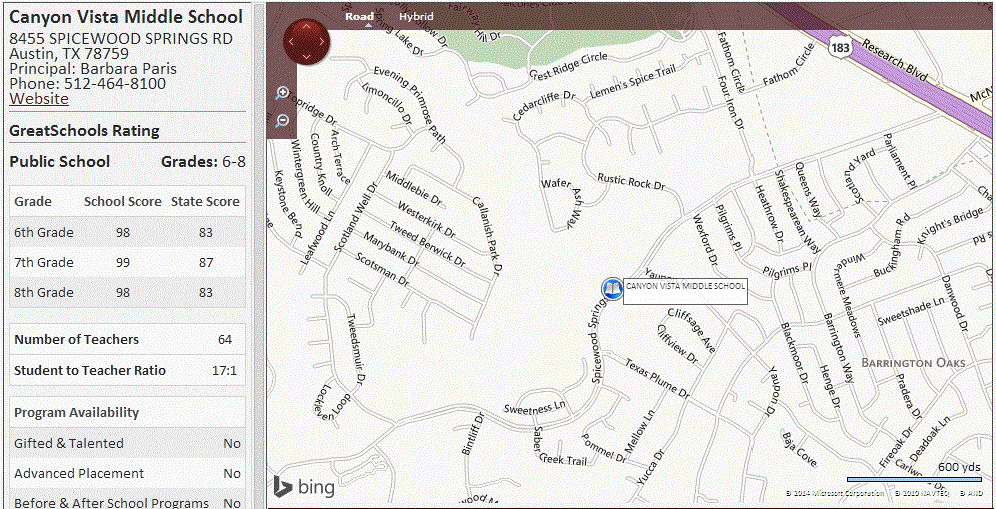Click the Bing logo
Viewport: 996px width, 509px height.
point(304,487)
